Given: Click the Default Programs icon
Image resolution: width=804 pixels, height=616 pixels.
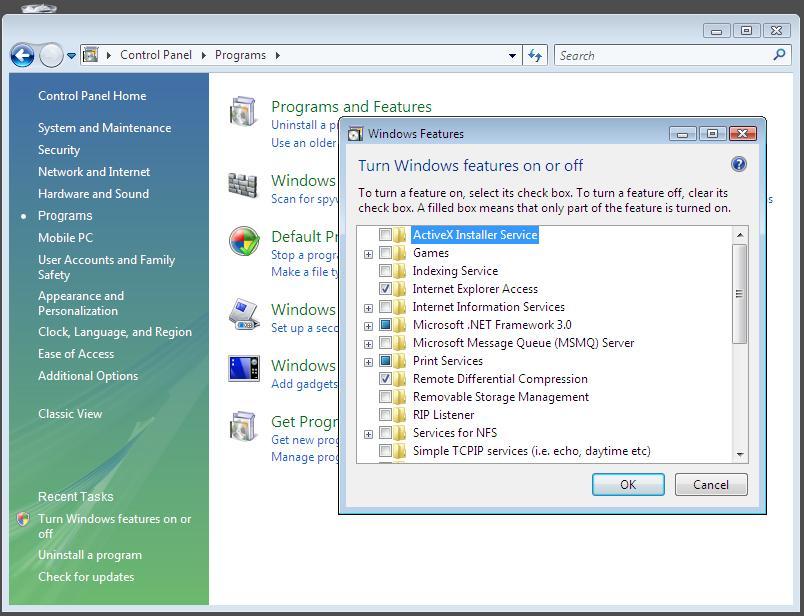Looking at the screenshot, I should coord(244,241).
